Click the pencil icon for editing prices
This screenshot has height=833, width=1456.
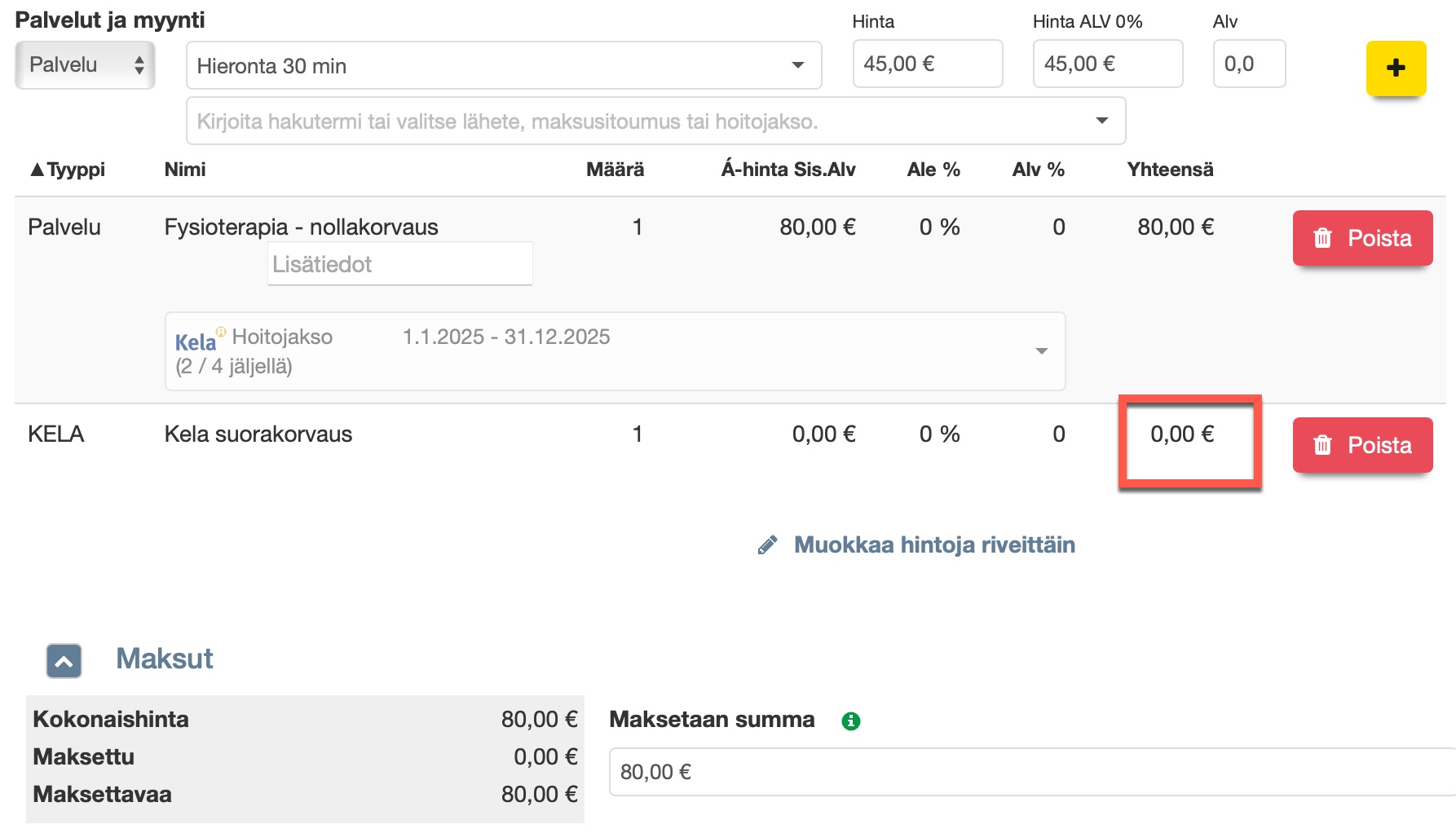coord(767,545)
